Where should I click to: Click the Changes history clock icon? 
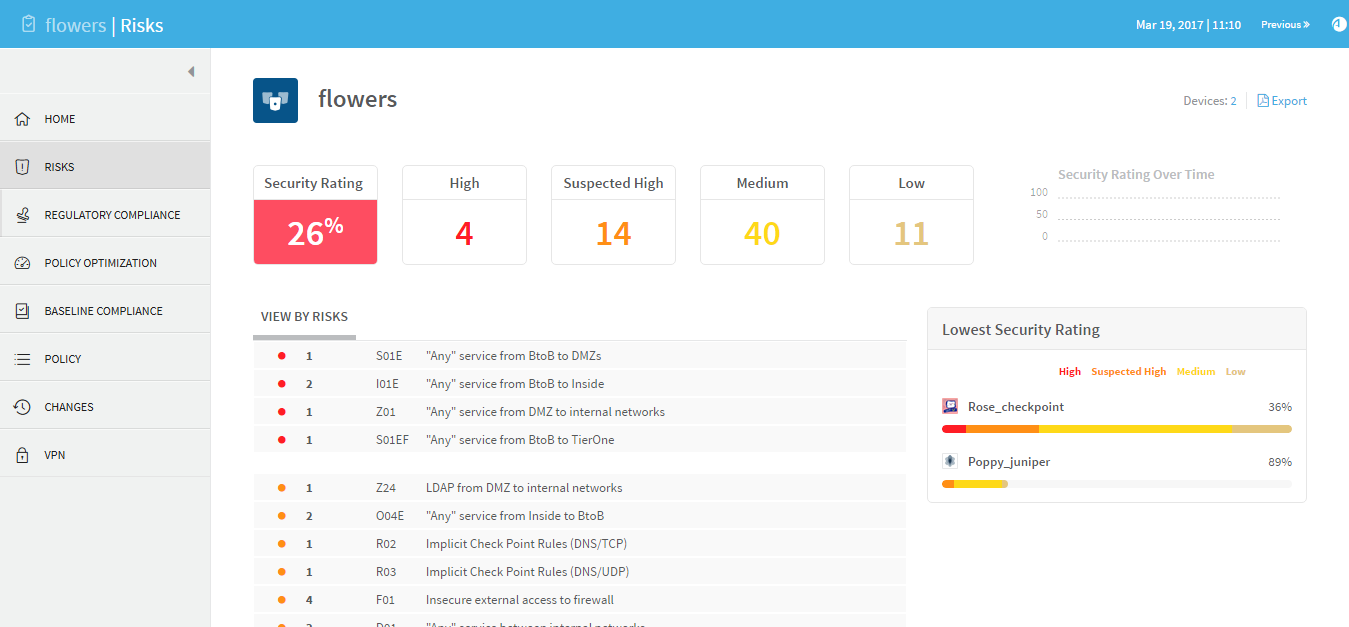[22, 407]
